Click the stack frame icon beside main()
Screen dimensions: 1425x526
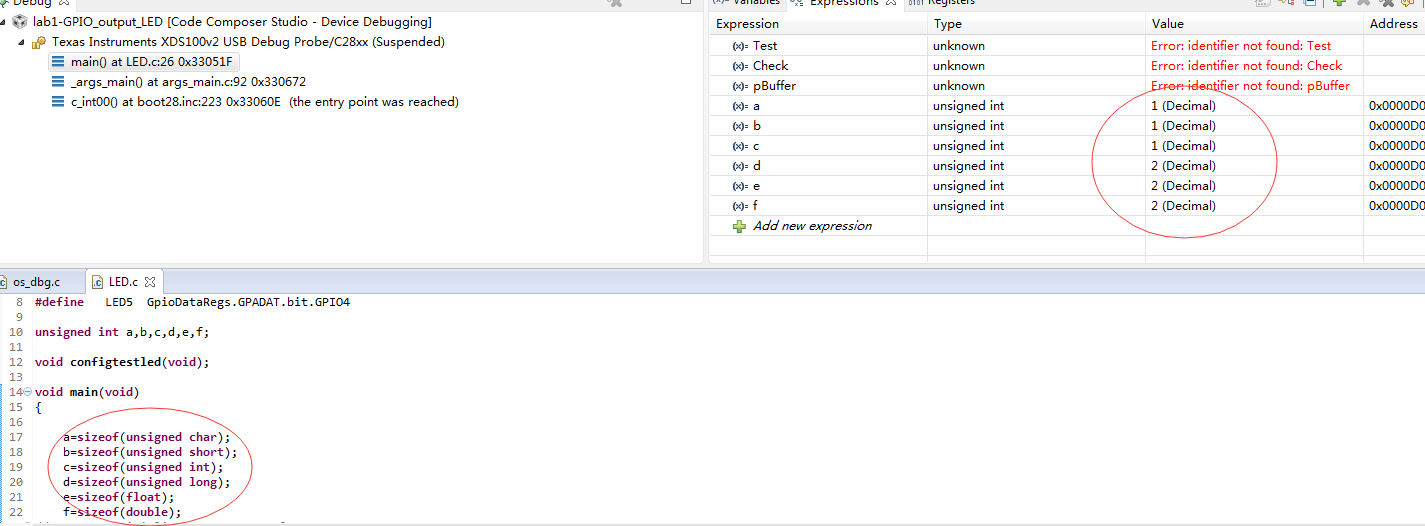[x=58, y=62]
